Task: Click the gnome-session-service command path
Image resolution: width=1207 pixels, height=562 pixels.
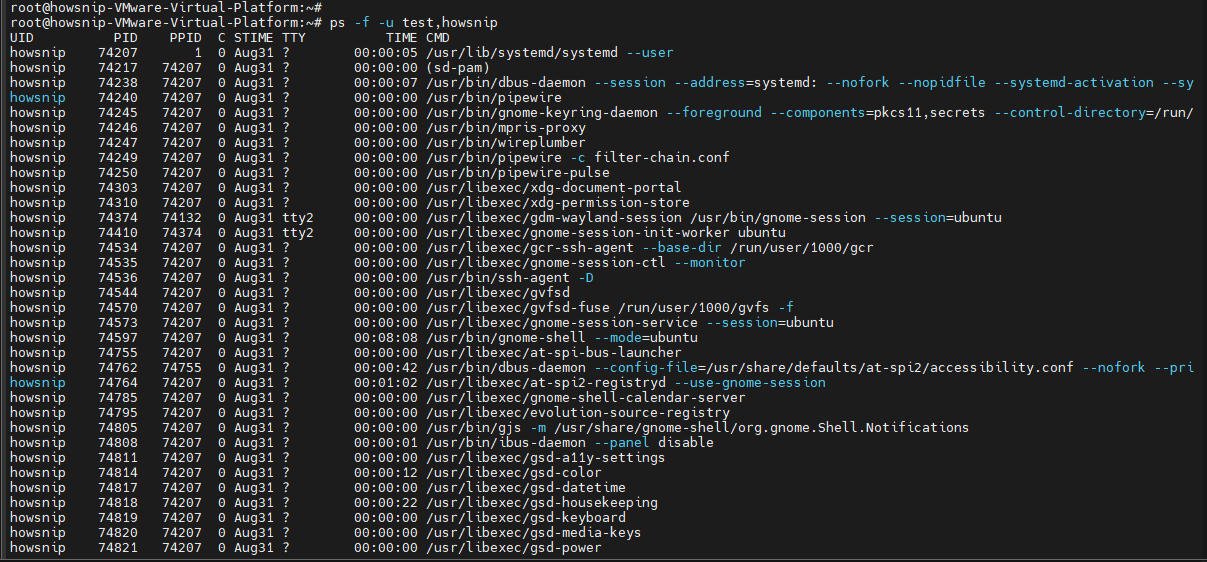Action: pos(562,323)
